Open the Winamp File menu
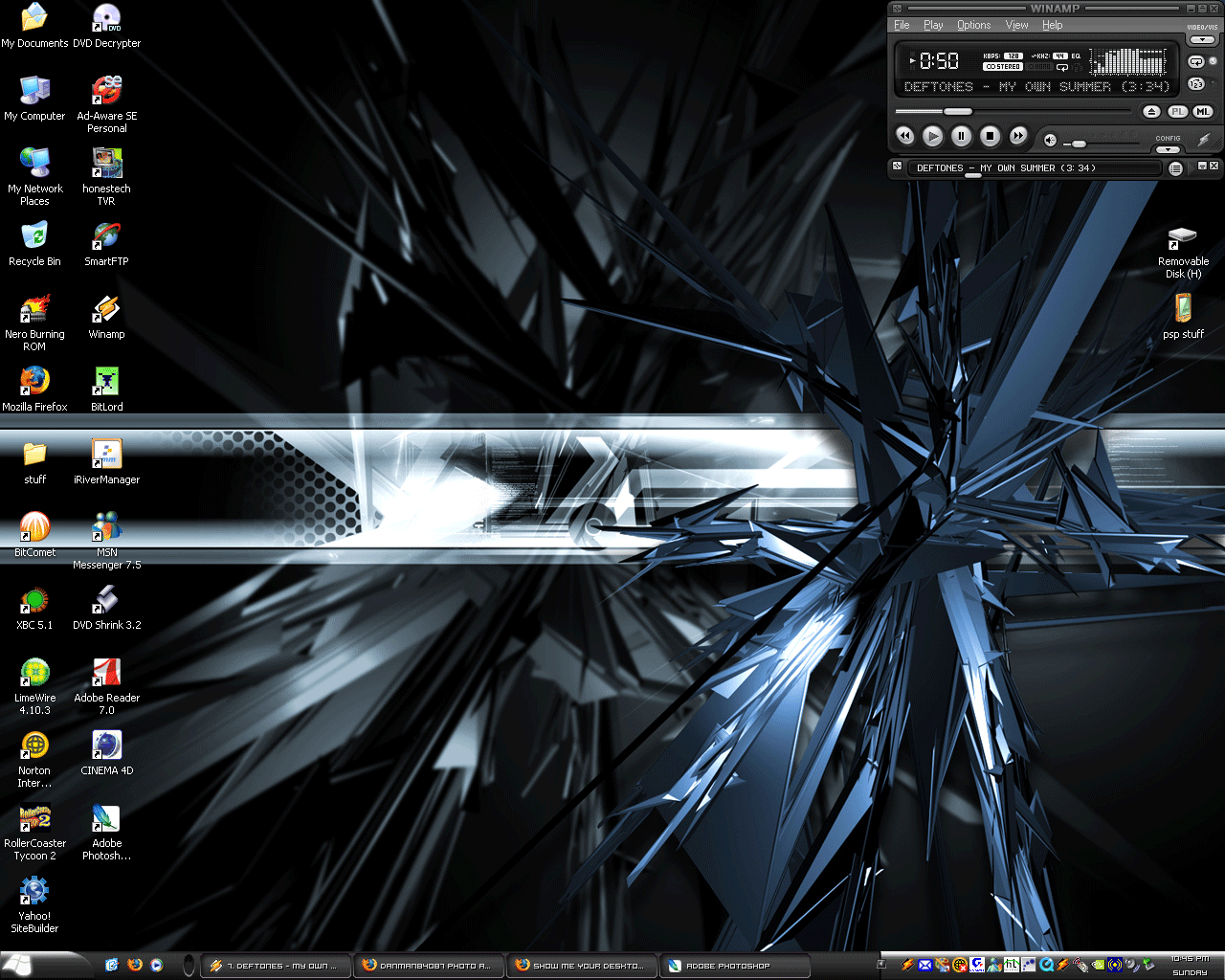 click(902, 25)
